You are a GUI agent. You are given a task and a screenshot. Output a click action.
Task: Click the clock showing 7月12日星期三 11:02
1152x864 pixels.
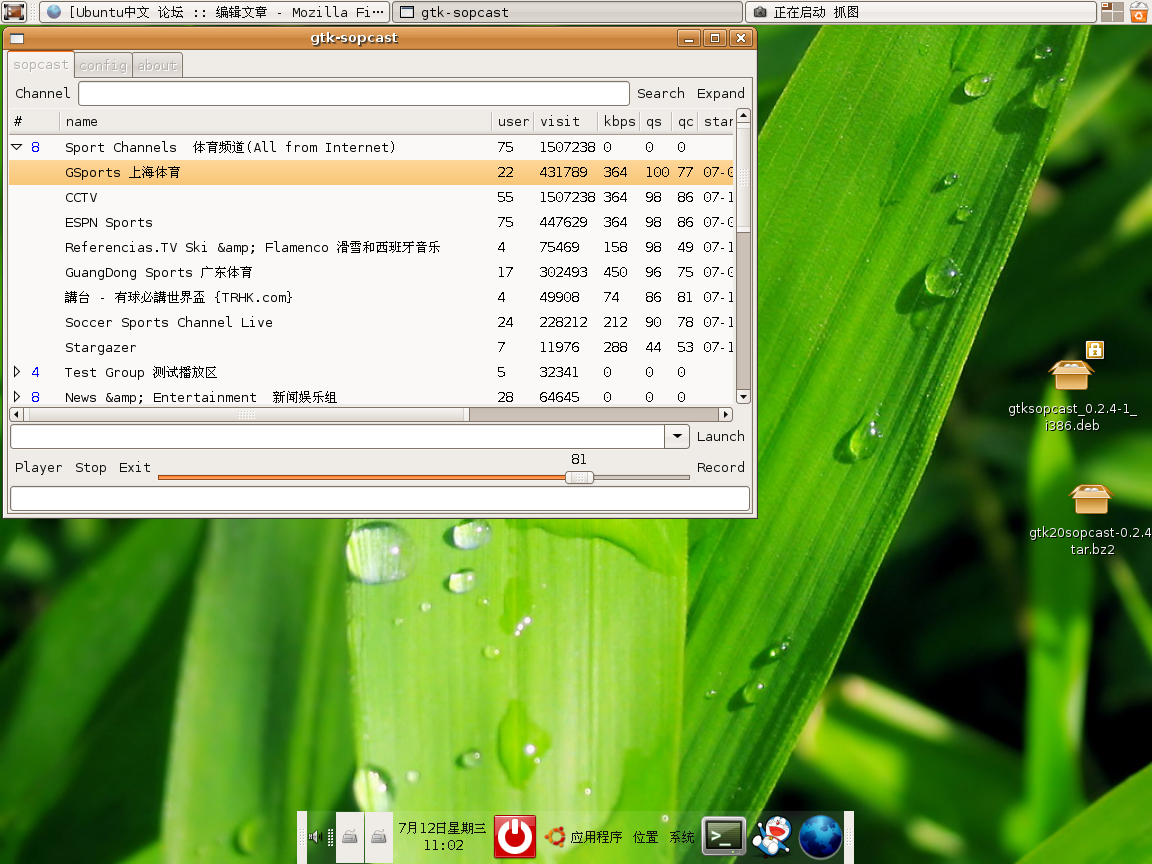click(x=442, y=836)
